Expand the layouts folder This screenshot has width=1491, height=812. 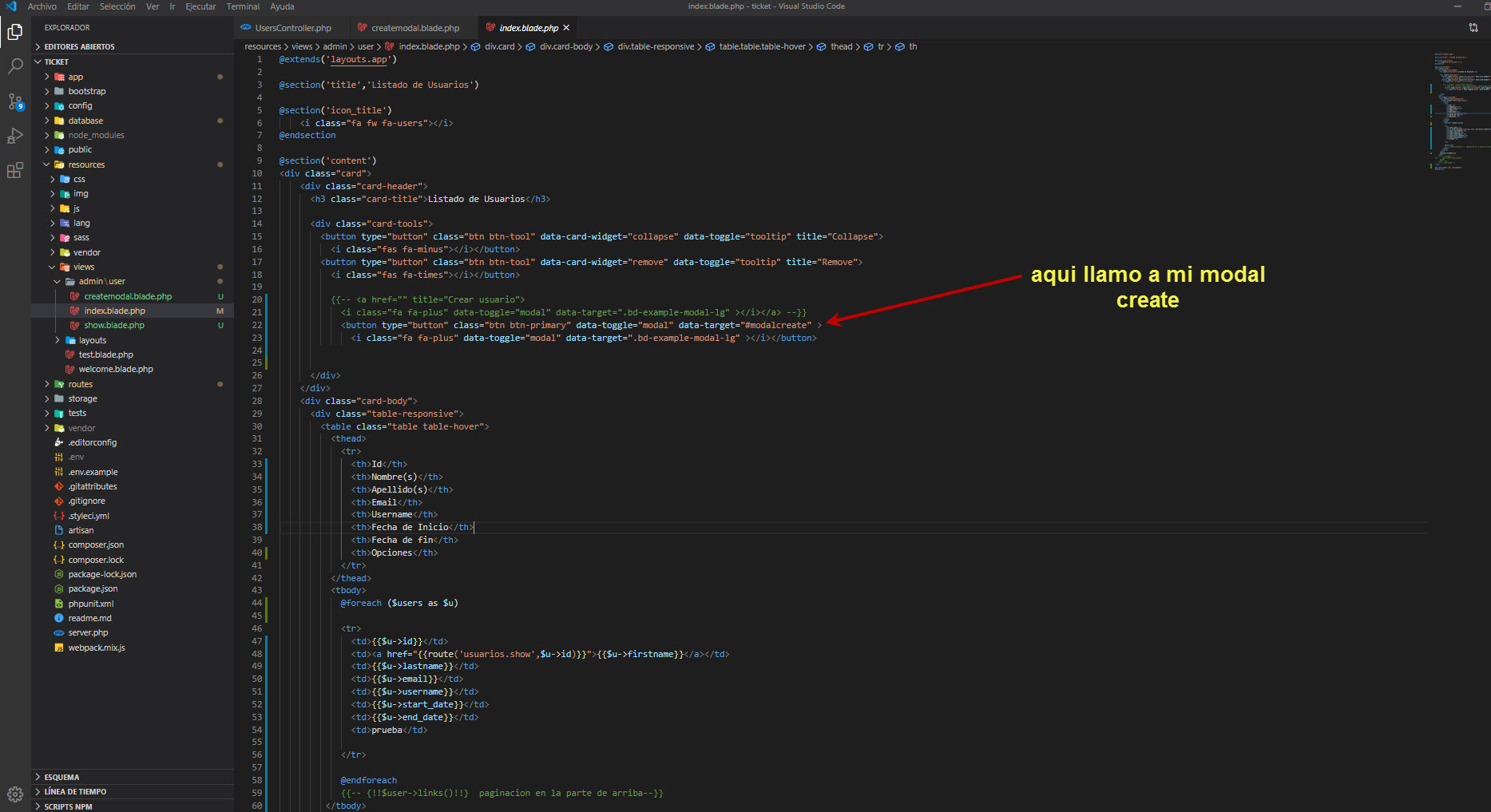tap(133, 340)
